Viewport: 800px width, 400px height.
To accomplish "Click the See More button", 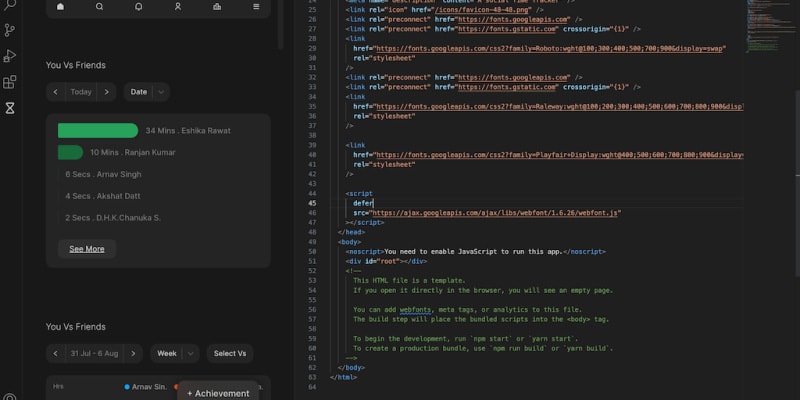I will (x=86, y=249).
